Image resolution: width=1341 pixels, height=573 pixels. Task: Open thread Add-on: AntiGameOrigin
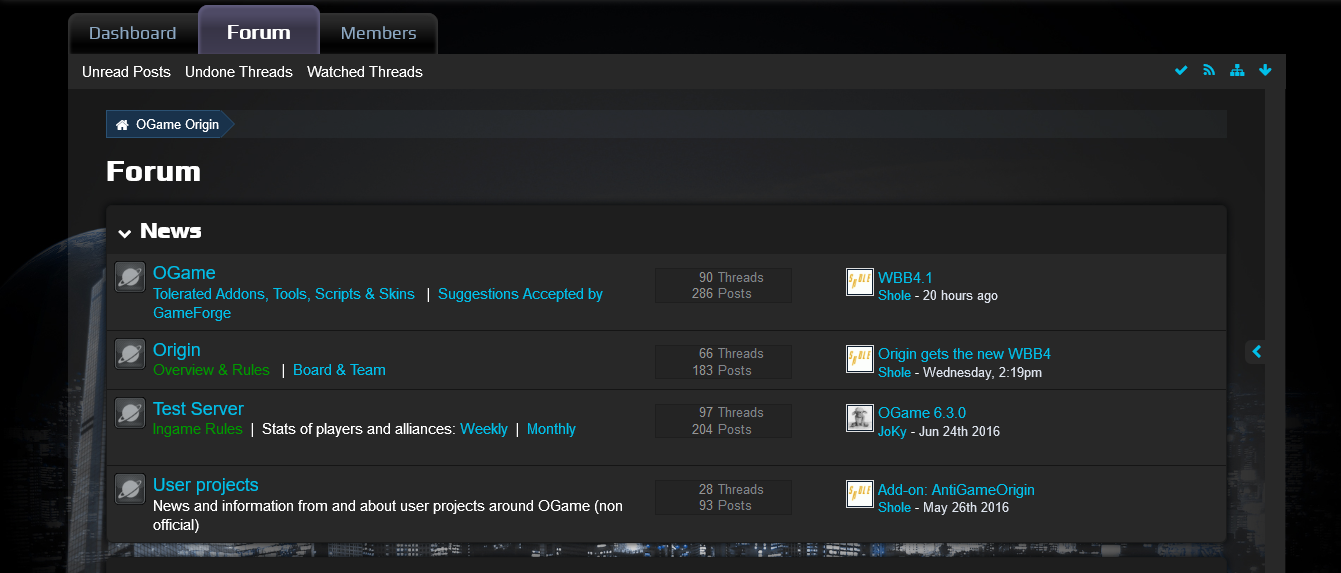[956, 490]
